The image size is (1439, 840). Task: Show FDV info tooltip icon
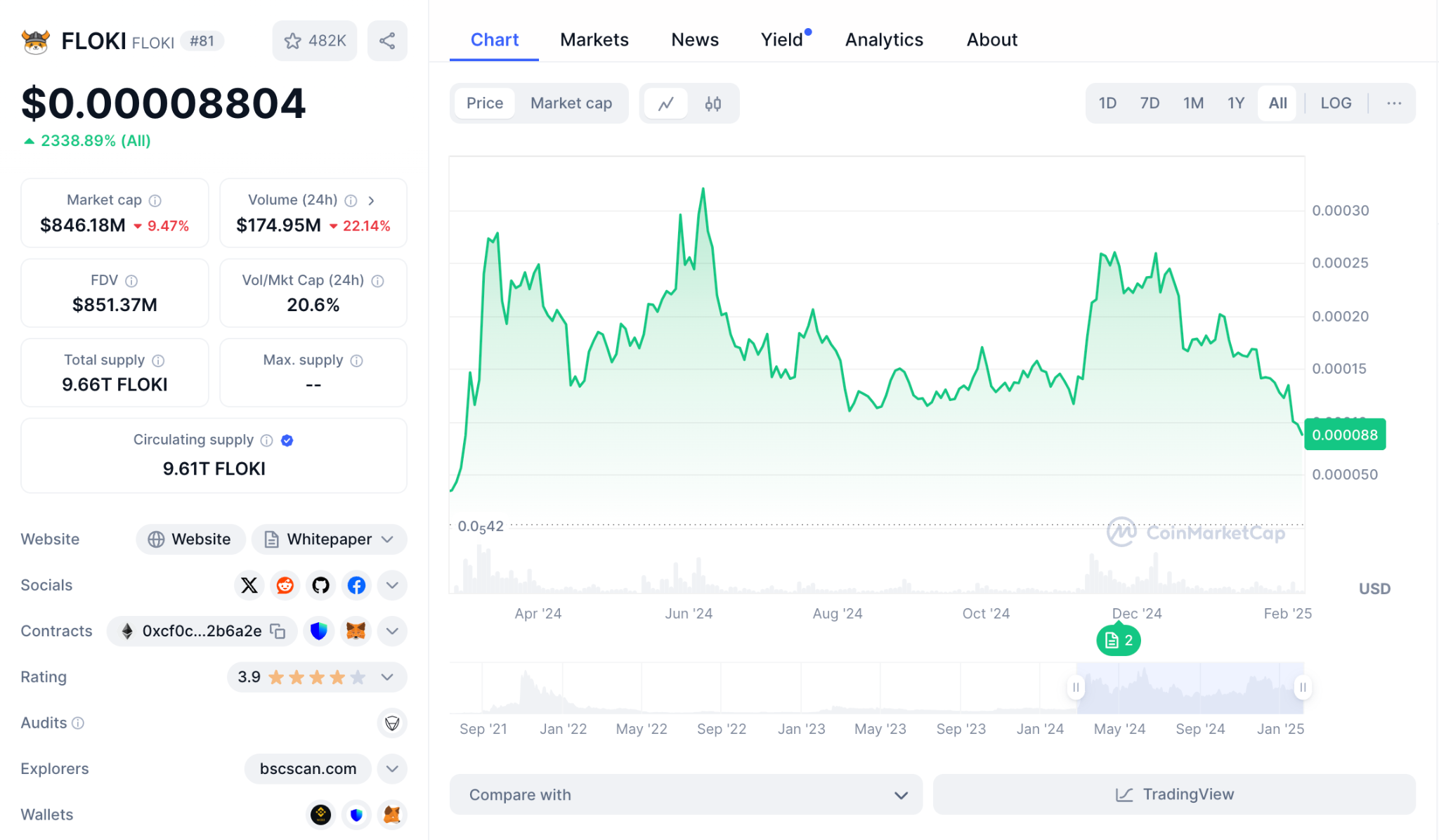(x=131, y=281)
